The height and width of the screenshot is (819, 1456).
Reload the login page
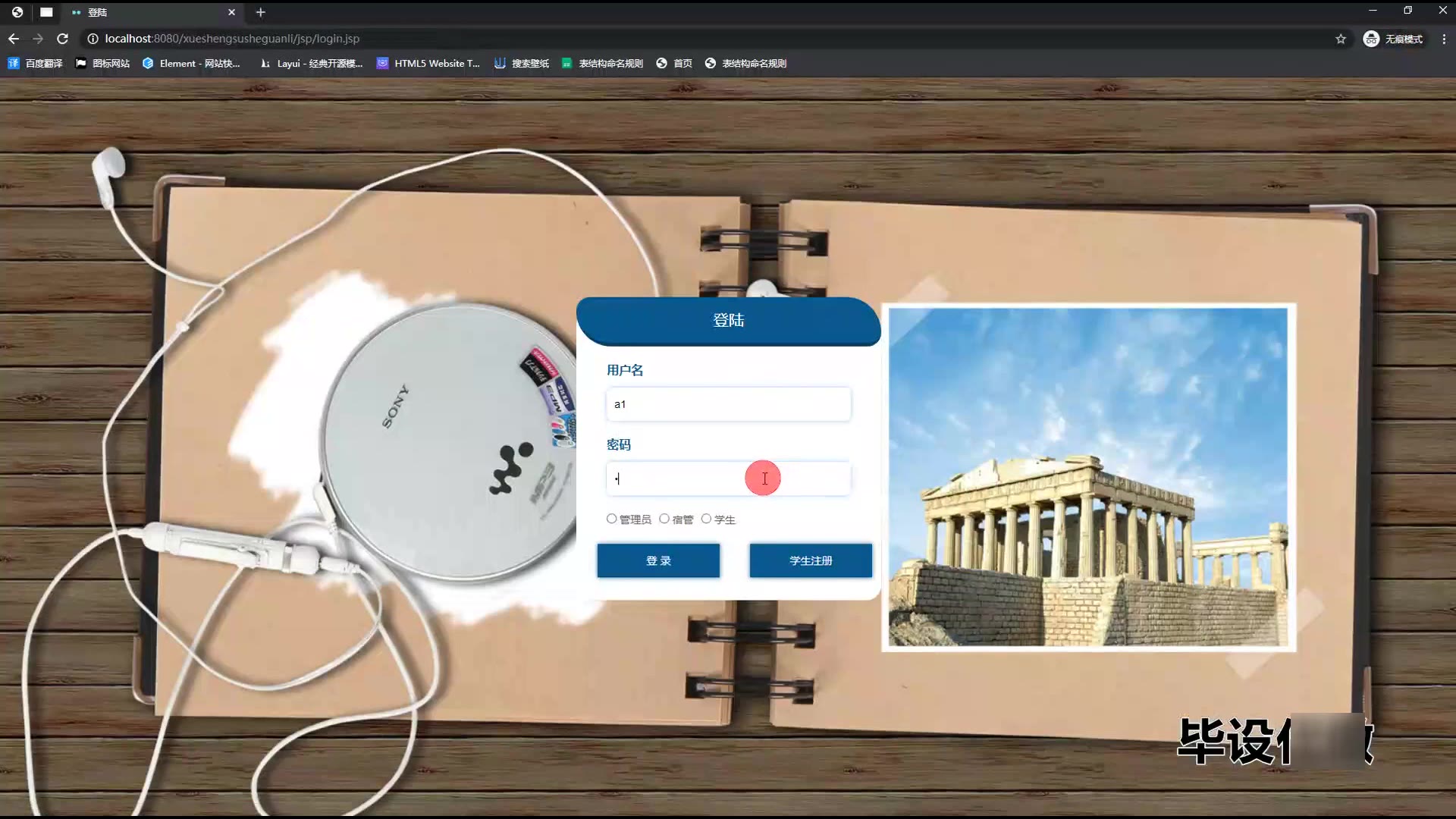[x=63, y=39]
